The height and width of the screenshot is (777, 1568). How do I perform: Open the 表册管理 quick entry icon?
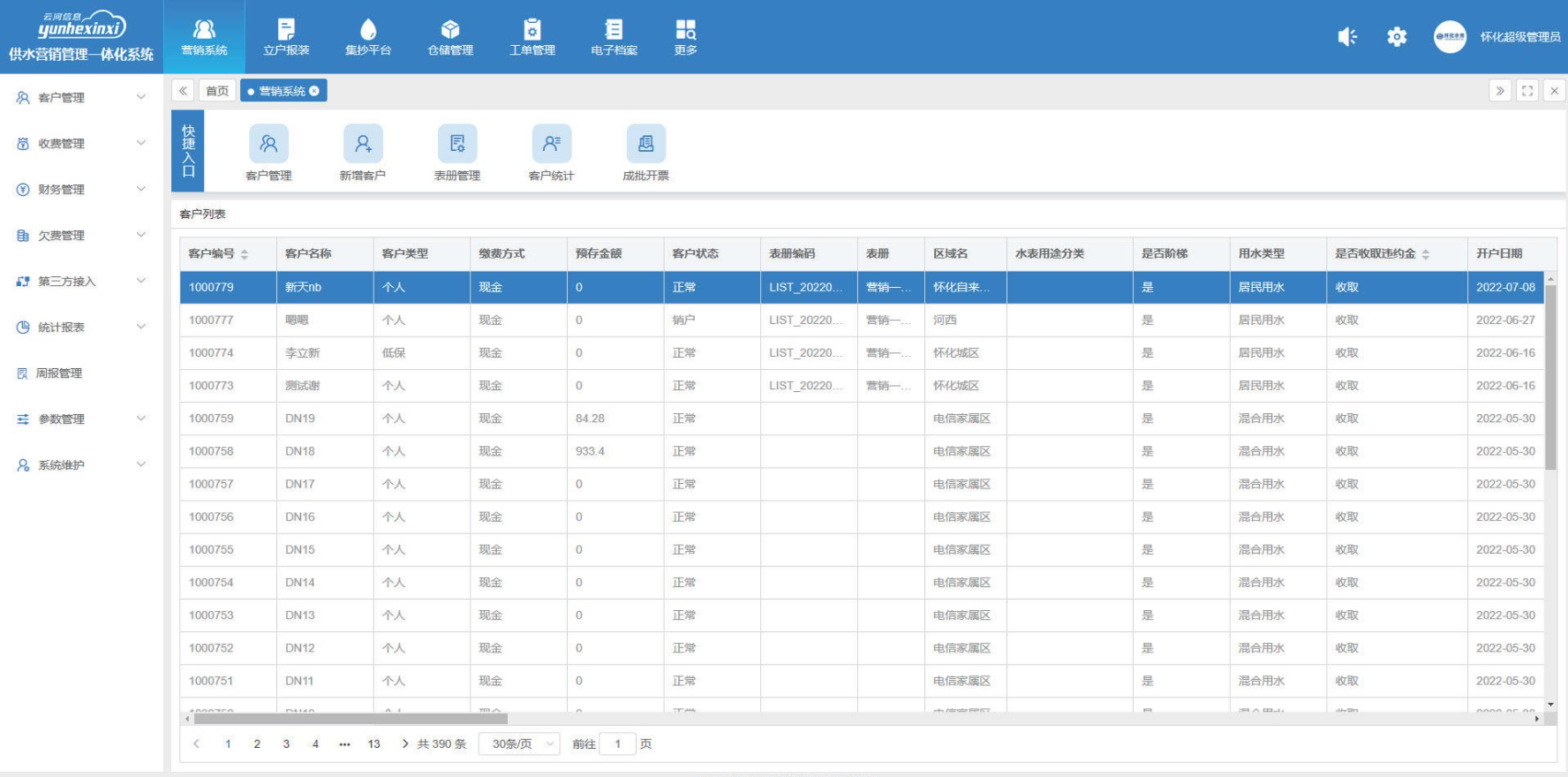(457, 144)
